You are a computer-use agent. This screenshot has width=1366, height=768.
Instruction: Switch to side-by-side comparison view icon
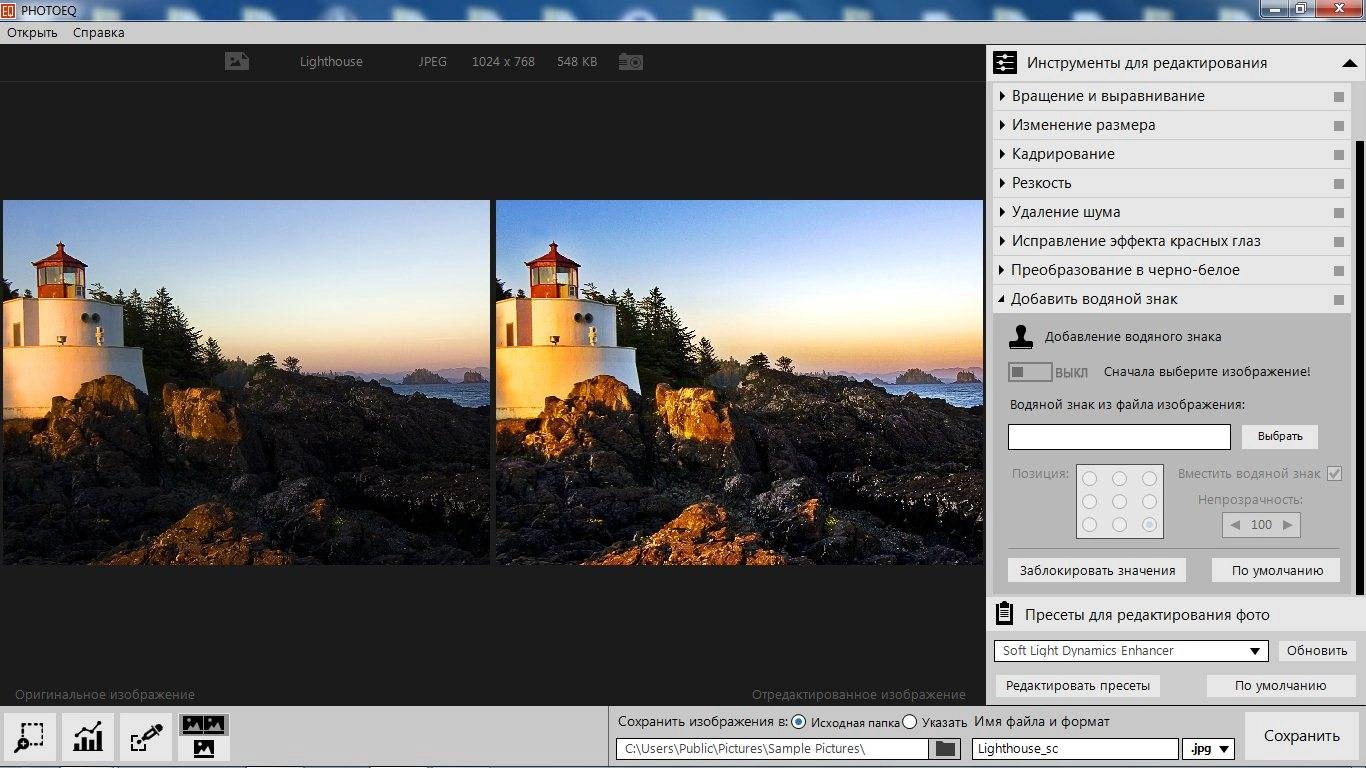point(205,724)
